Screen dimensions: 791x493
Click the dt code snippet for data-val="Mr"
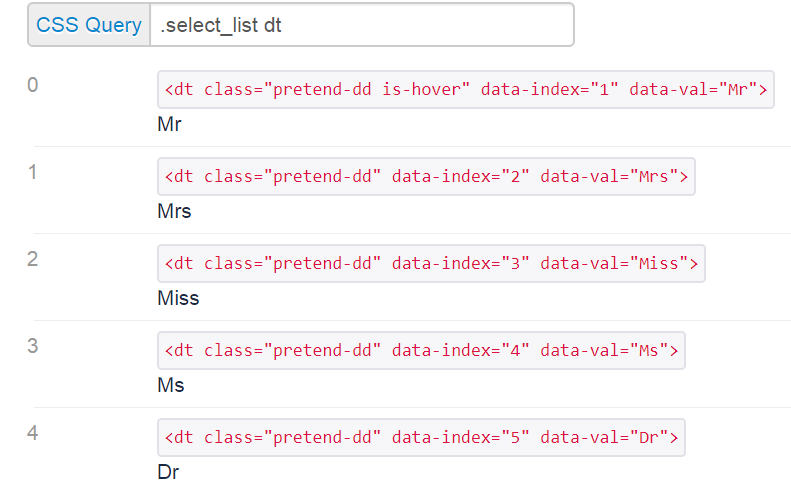(465, 90)
